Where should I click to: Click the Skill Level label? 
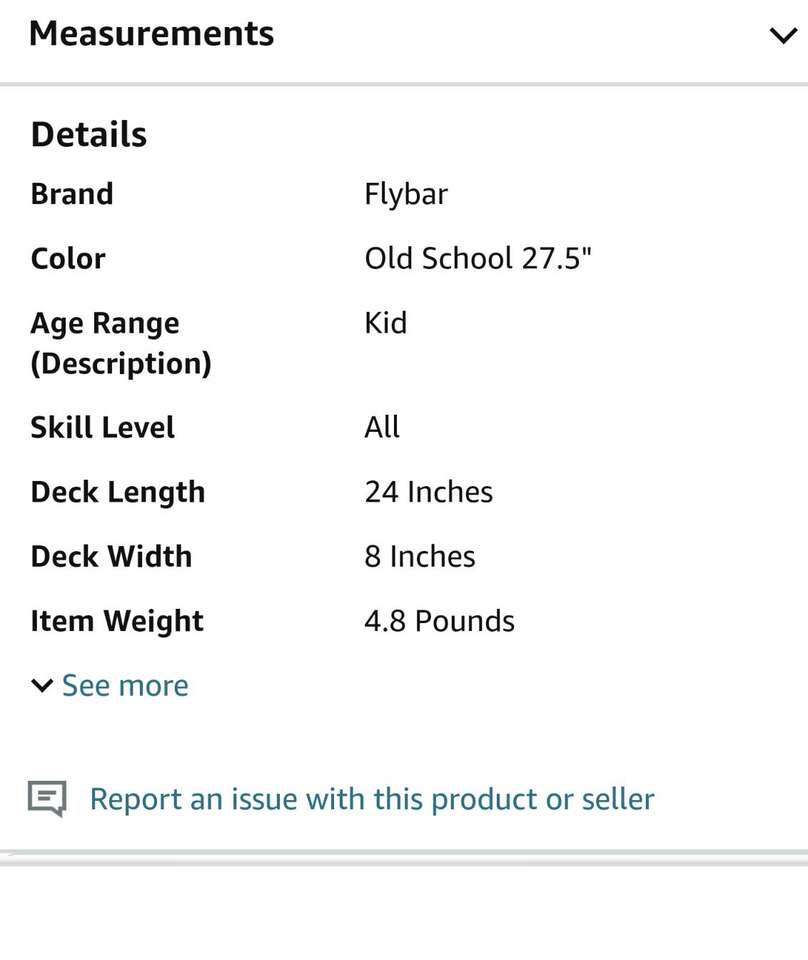[x=103, y=428]
